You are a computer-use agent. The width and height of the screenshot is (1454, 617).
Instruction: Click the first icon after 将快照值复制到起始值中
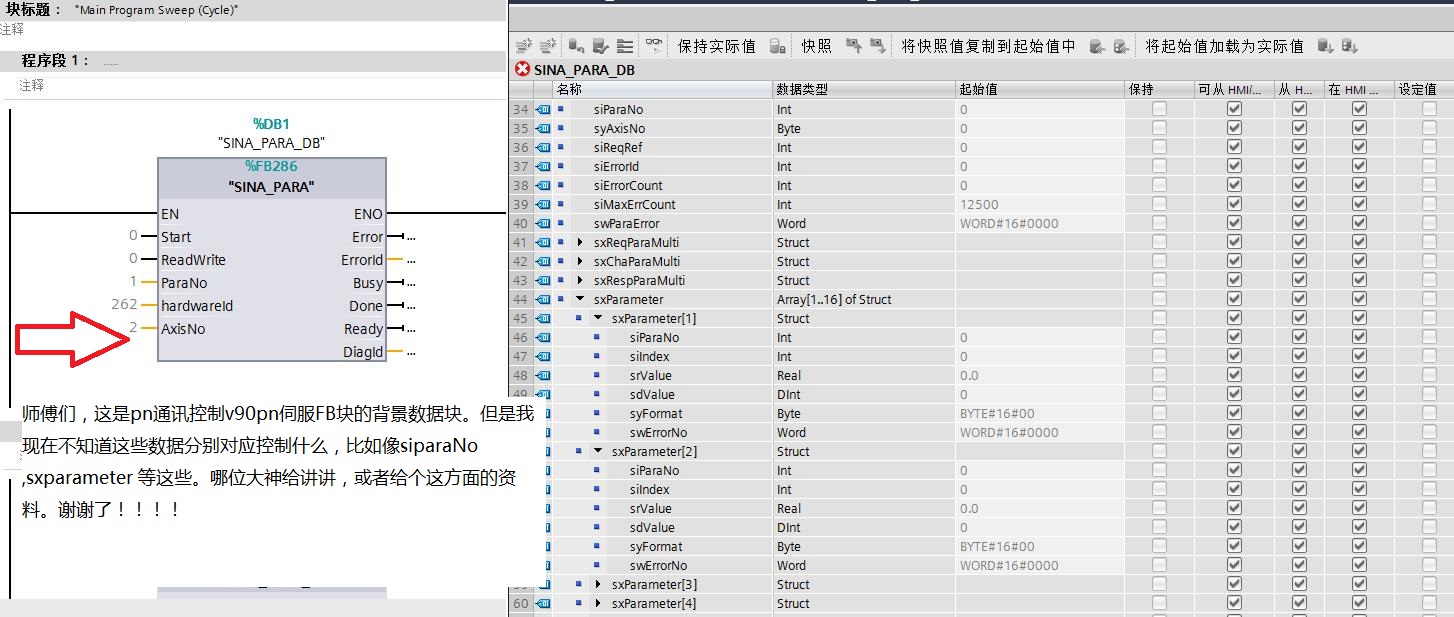[1097, 46]
